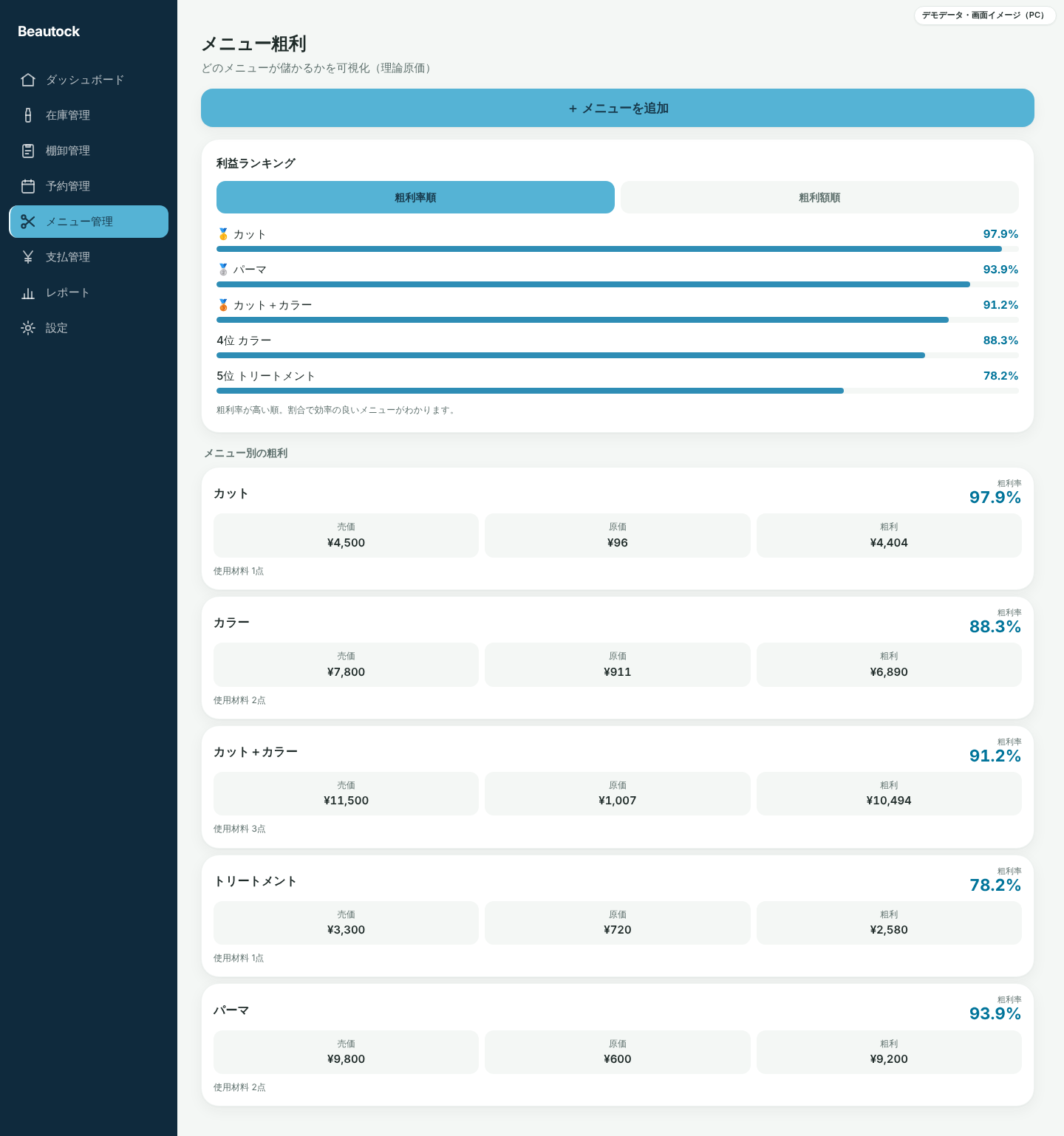1064x1136 pixels.
Task: Click the レポート bar chart icon
Action: tap(28, 292)
